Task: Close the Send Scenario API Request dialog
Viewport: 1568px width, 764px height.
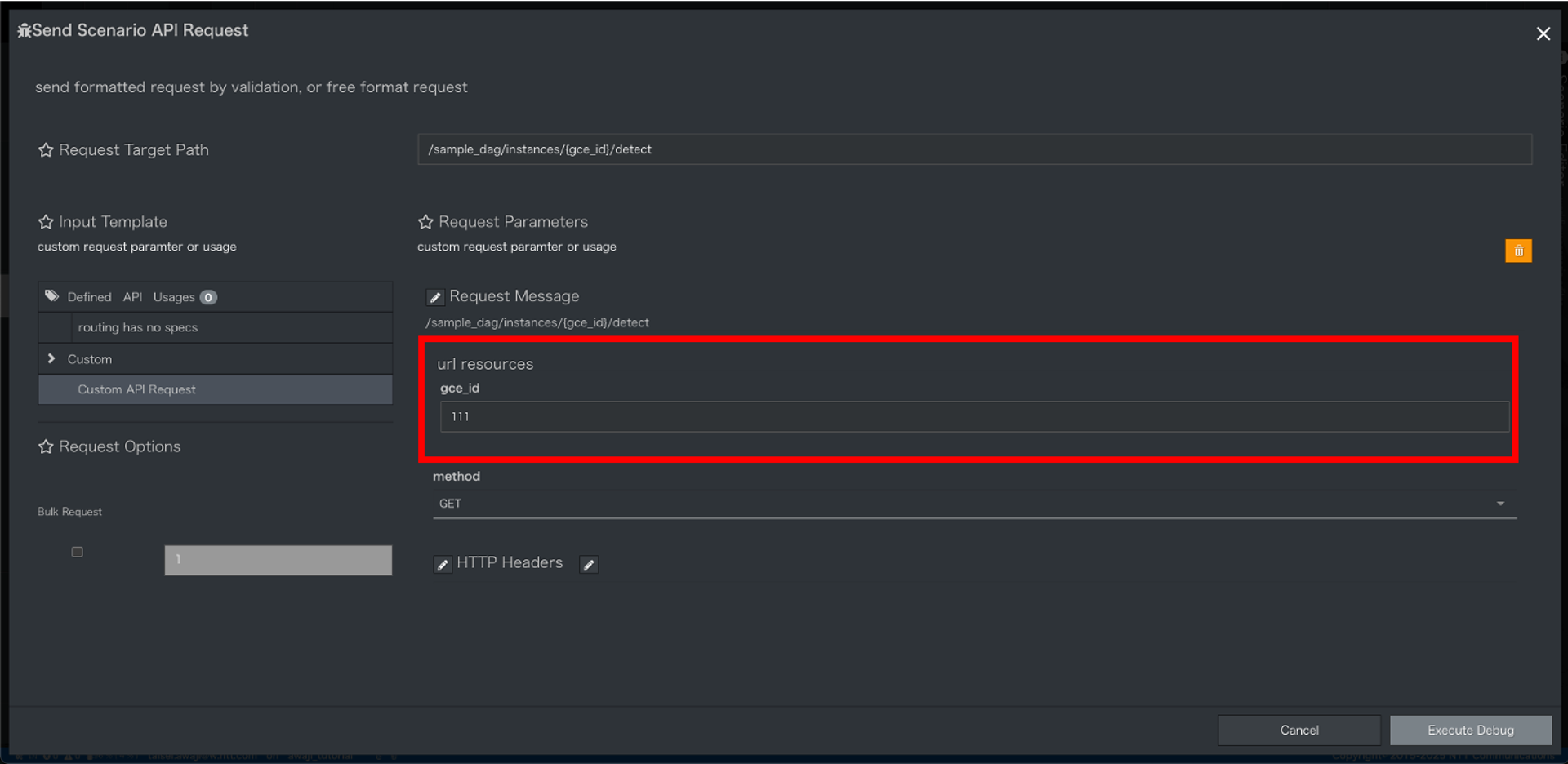Action: [x=1543, y=33]
